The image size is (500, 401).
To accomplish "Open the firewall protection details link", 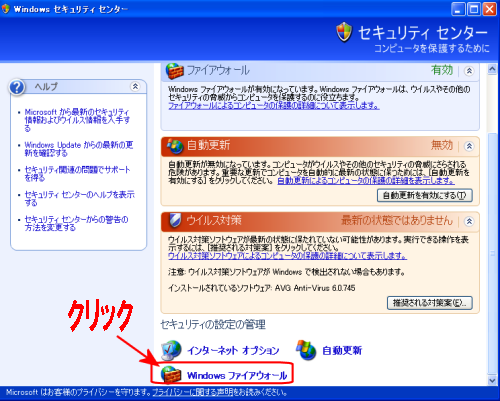I will (274, 106).
